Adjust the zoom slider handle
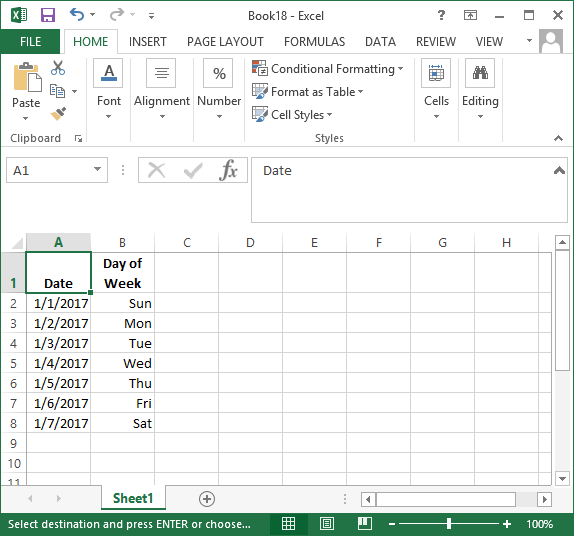This screenshot has width=574, height=536. pyautogui.click(x=449, y=524)
